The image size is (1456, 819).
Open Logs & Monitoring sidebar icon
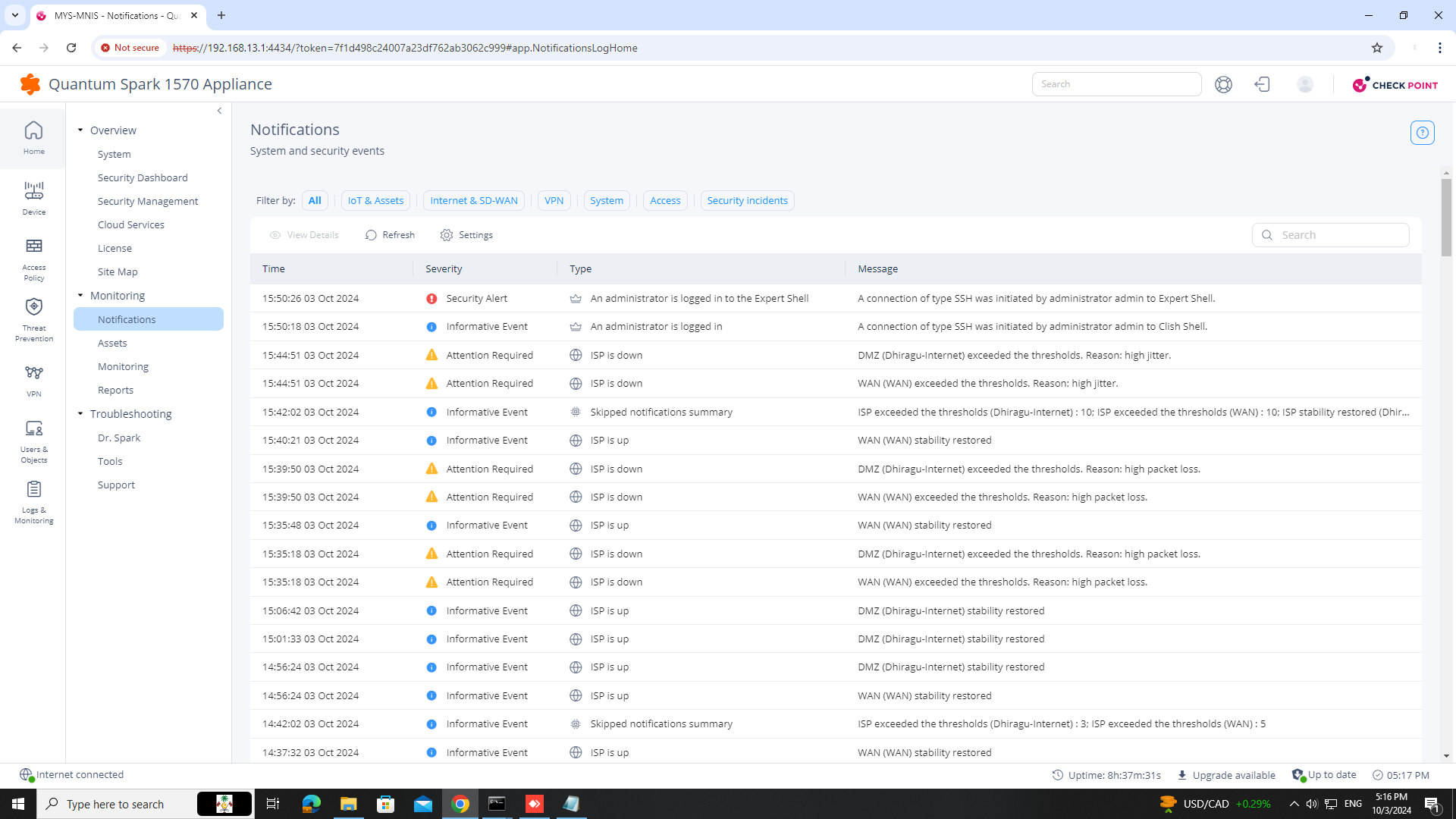[x=33, y=501]
